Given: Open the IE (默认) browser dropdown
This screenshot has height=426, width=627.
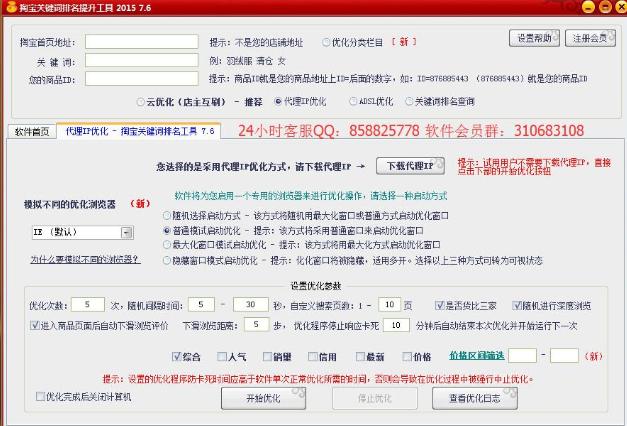Looking at the screenshot, I should click(127, 232).
